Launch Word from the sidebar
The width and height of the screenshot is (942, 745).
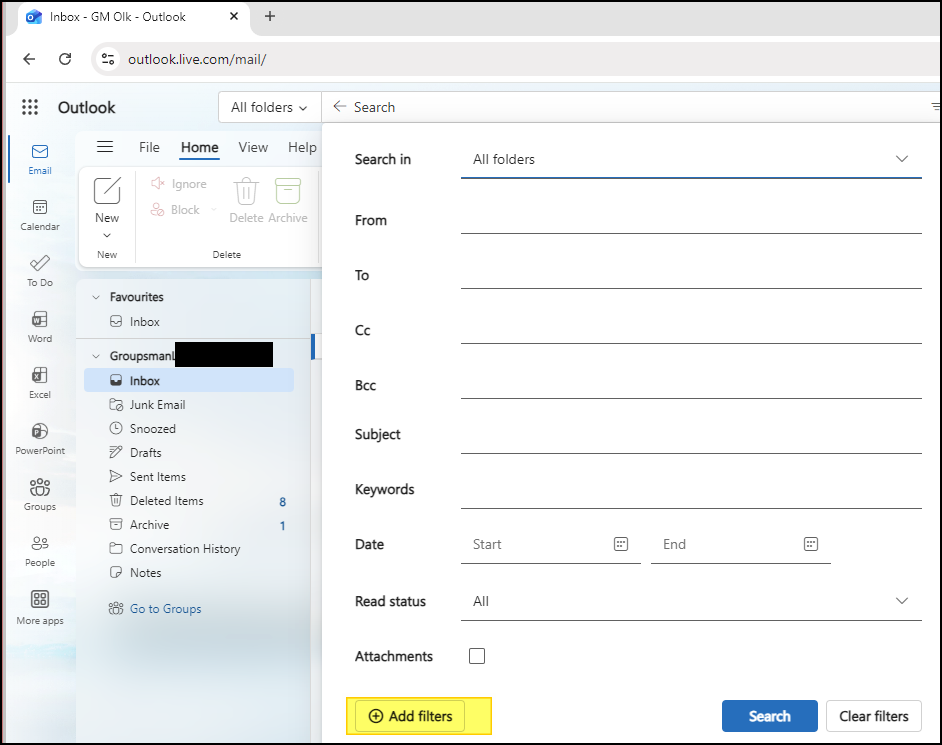pyautogui.click(x=40, y=327)
